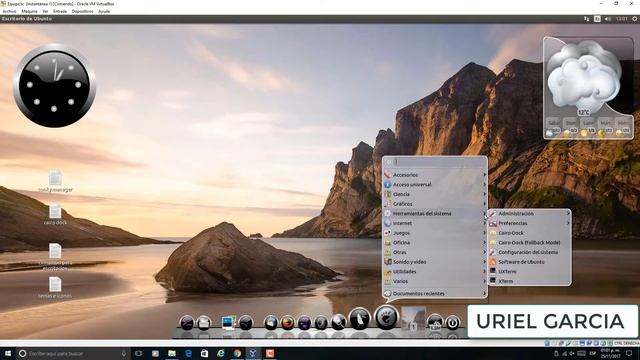Open Microsoft Edge from taskbar
Screen dimensions: 640x360
click(188, 353)
